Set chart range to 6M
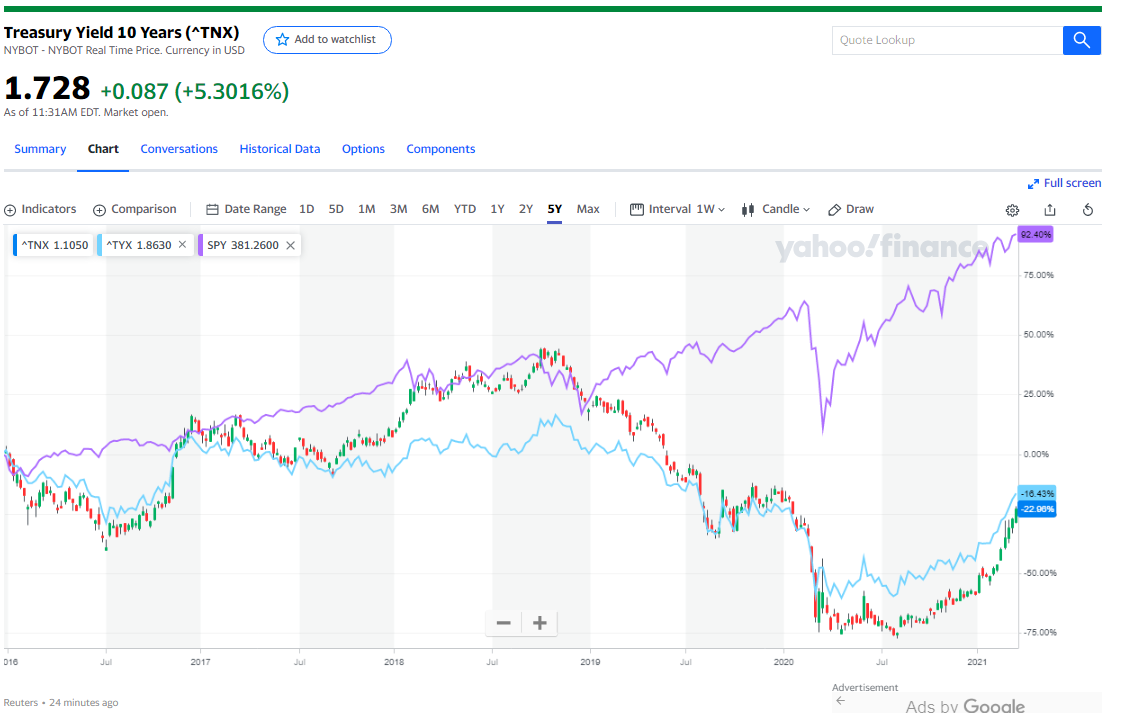Image resolution: width=1124 pixels, height=713 pixels. [431, 209]
